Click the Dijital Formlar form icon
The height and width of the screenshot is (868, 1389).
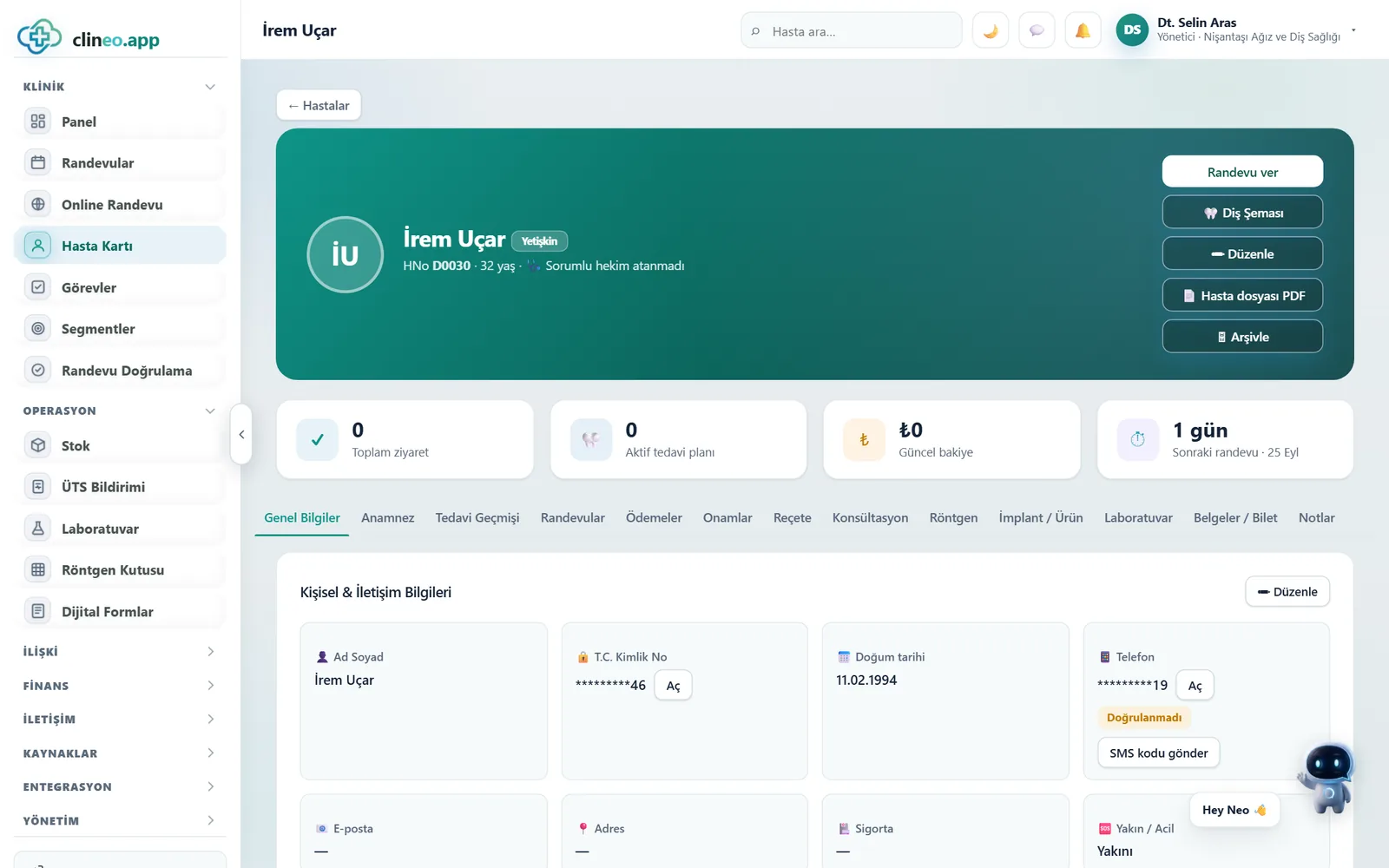coord(38,612)
